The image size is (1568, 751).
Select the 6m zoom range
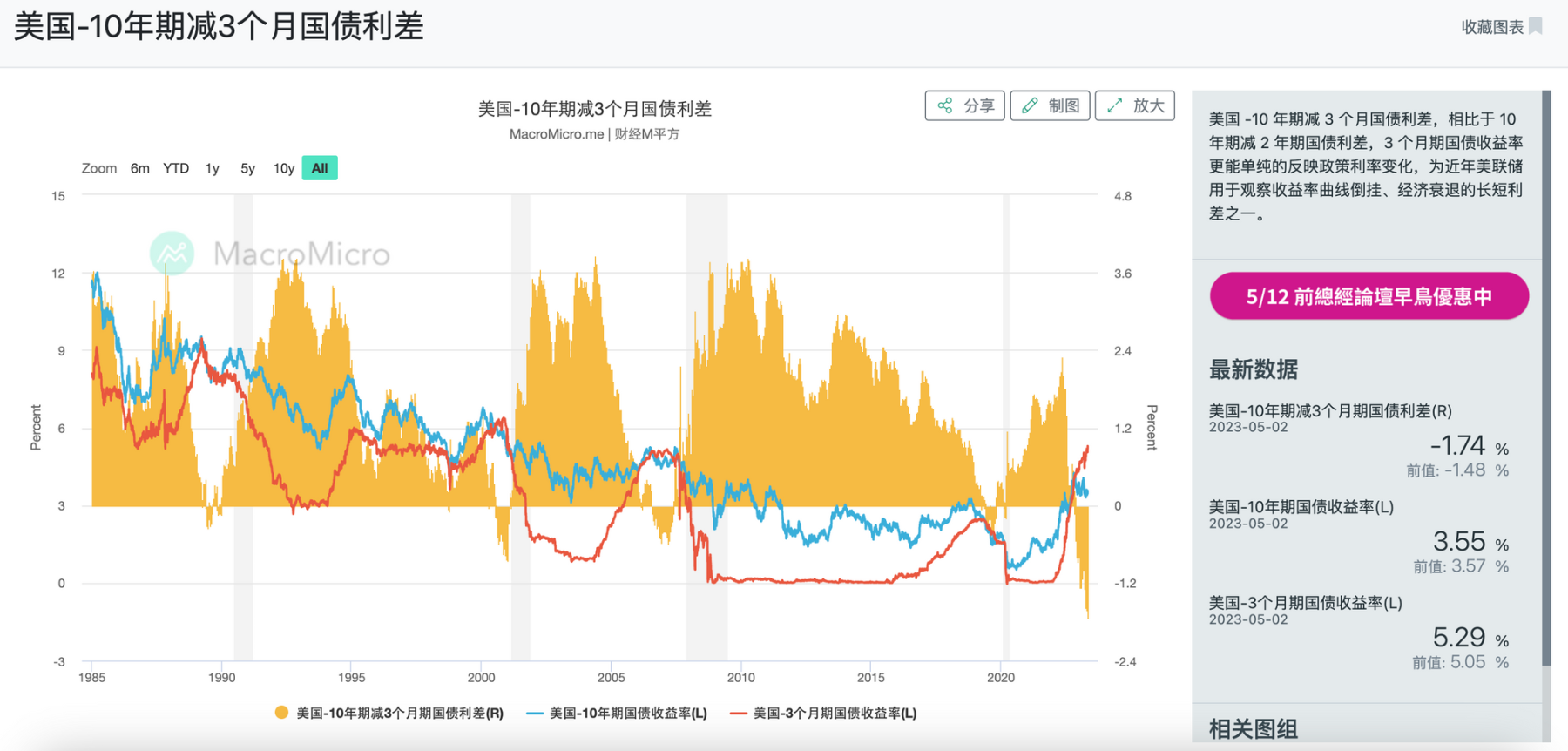coord(140,168)
